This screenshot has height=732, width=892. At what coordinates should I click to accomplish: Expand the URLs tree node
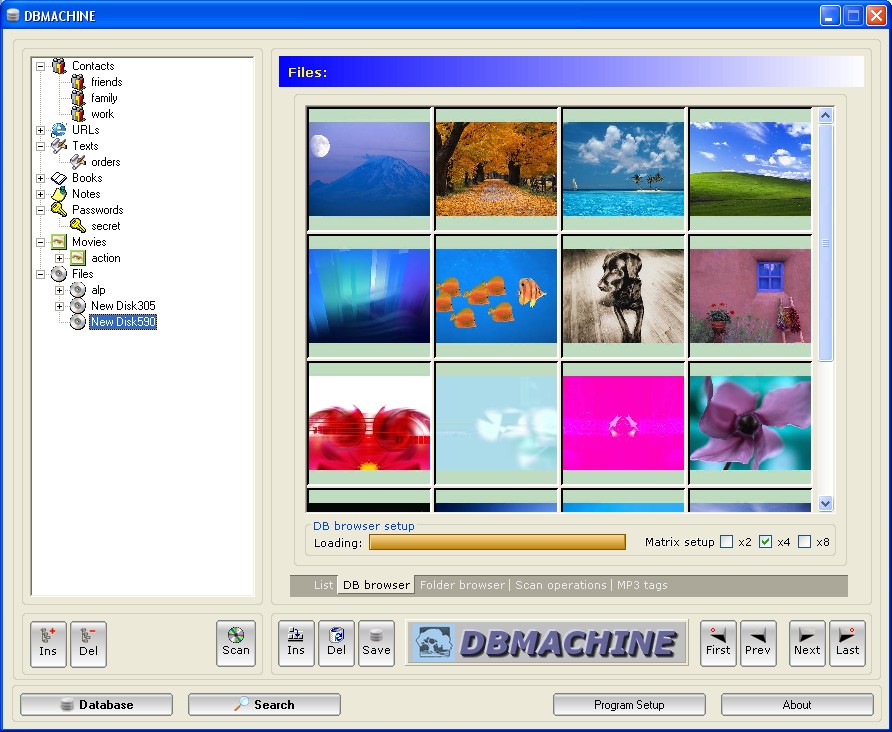(x=40, y=130)
